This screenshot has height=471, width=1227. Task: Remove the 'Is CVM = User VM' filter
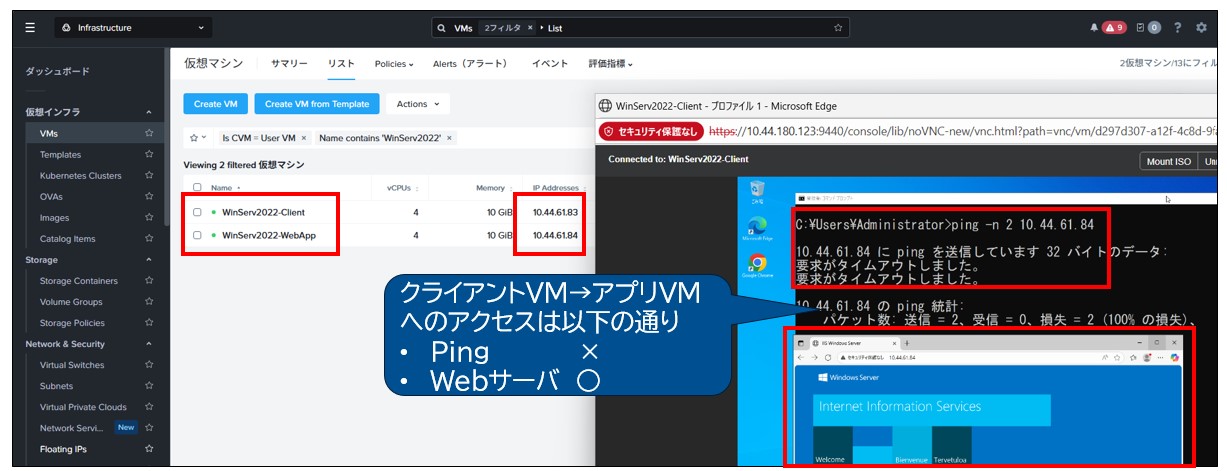pos(304,138)
